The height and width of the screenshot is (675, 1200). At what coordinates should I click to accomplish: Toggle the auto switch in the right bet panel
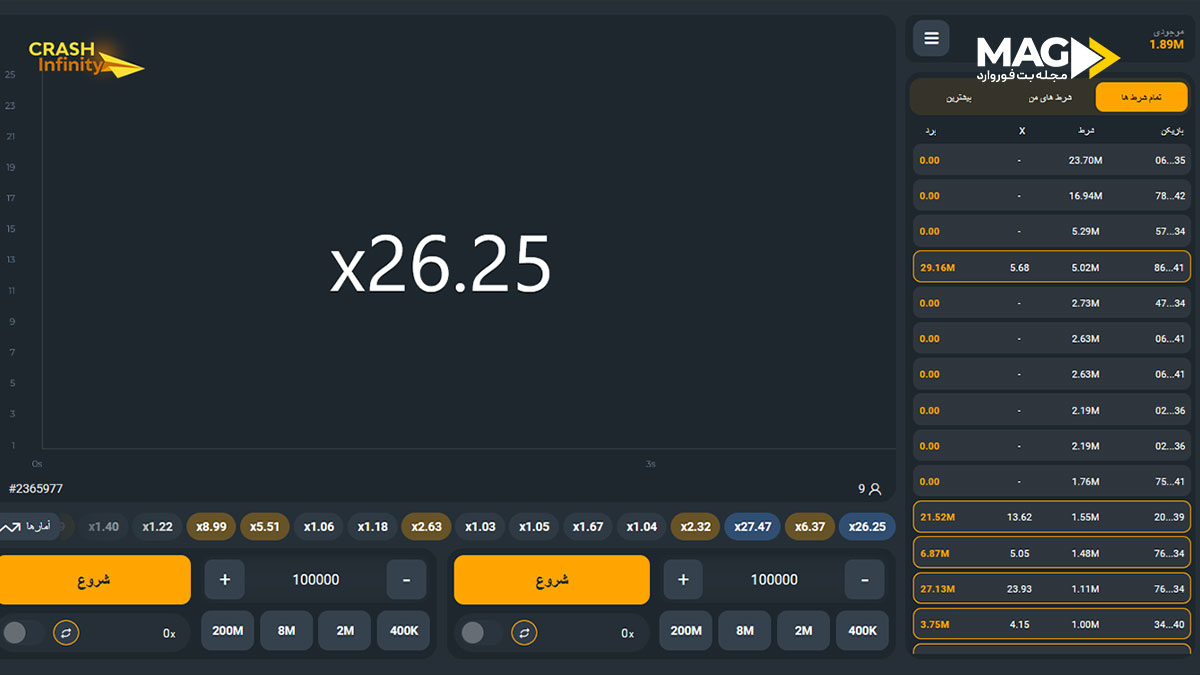click(x=478, y=633)
